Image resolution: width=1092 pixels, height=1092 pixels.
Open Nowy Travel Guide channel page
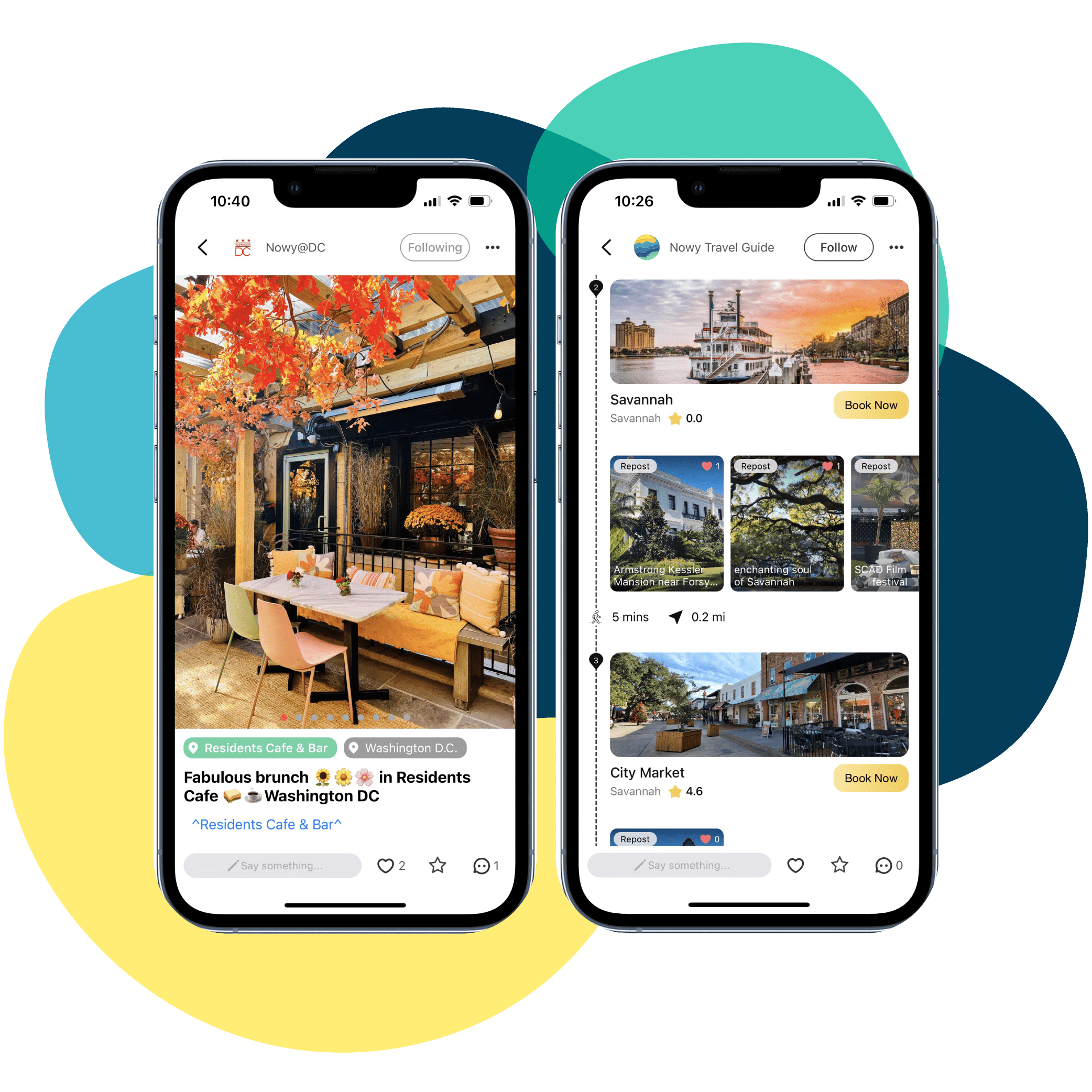pyautogui.click(x=718, y=247)
